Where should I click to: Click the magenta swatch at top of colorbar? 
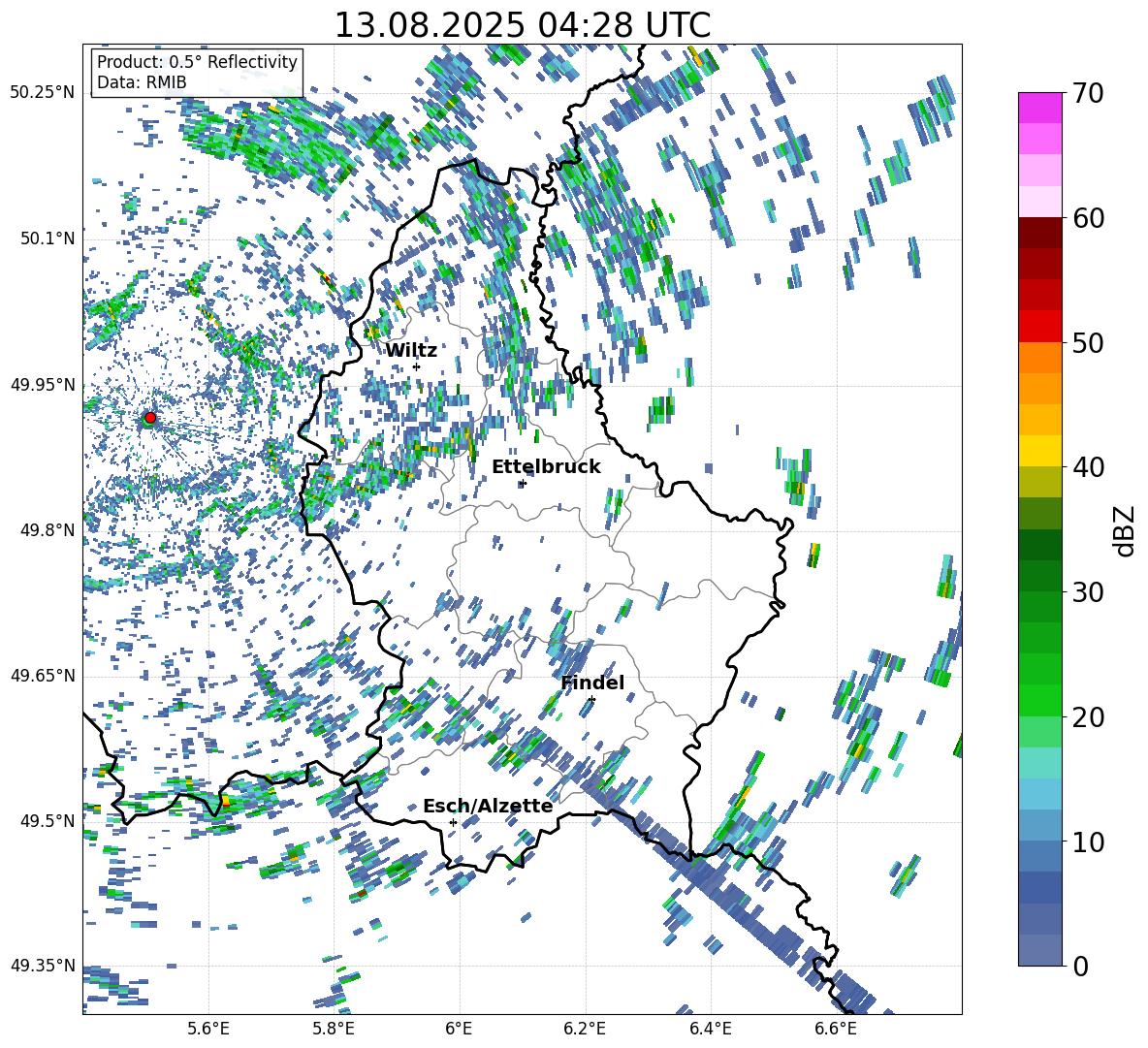[x=1039, y=108]
